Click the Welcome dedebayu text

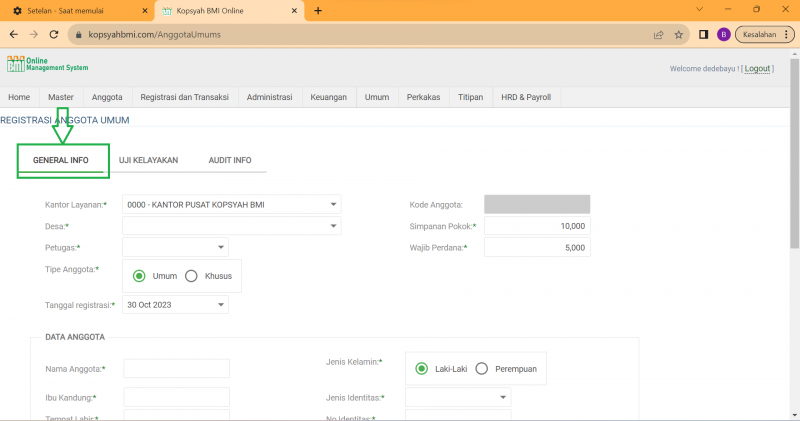coord(704,68)
